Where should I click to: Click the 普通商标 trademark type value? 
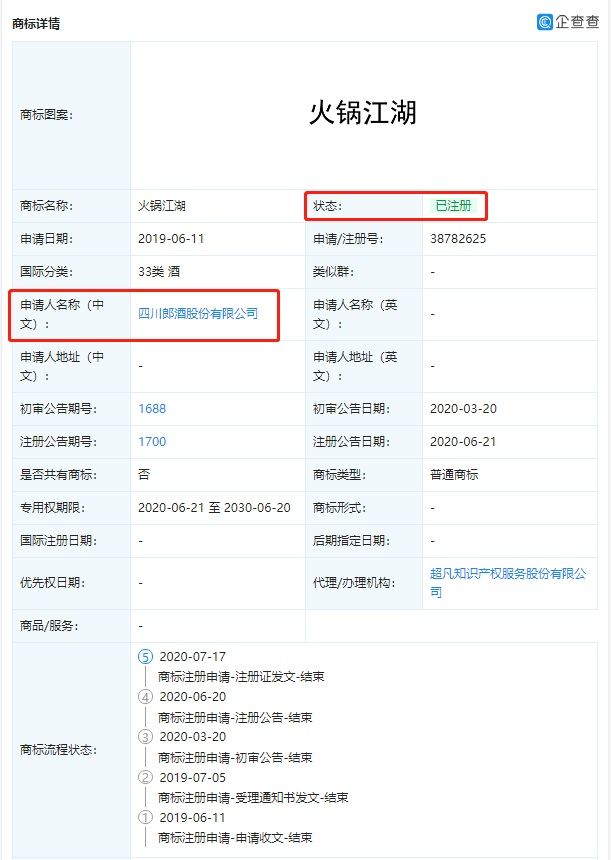454,474
